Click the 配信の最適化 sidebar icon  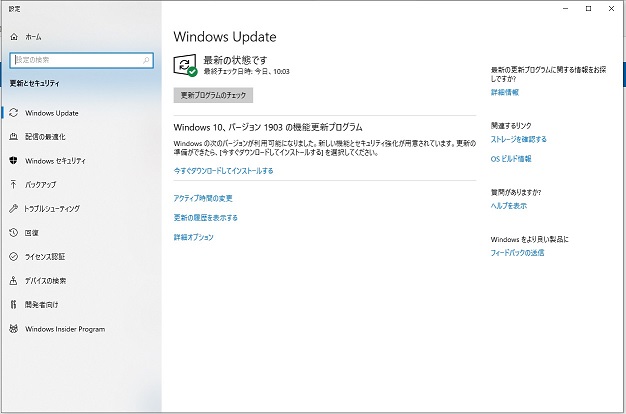14,137
